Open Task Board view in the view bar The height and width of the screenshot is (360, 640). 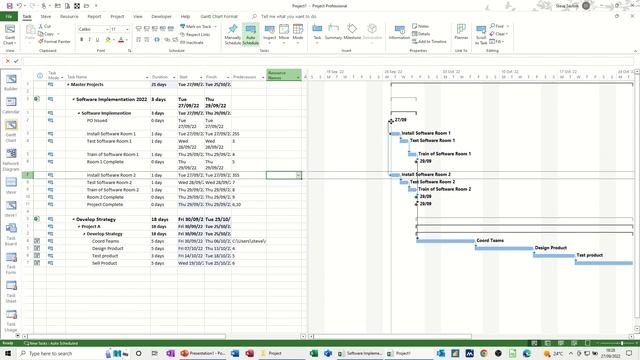(x=11, y=235)
